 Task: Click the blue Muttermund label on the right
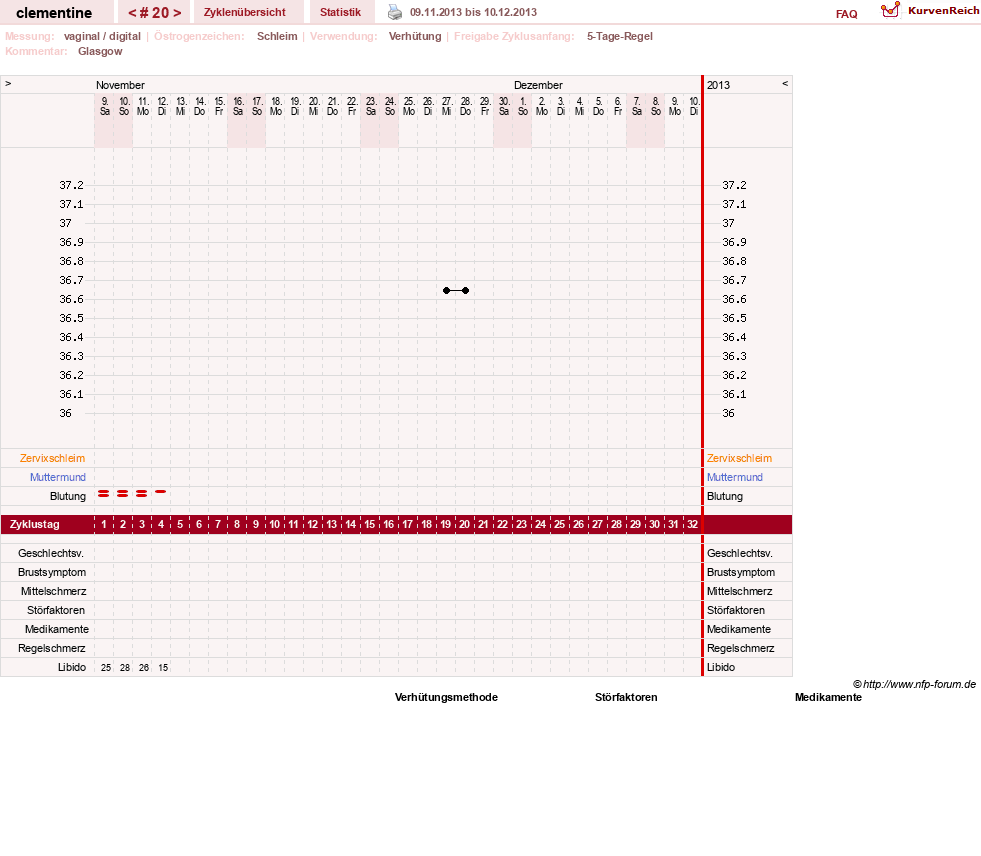(734, 477)
